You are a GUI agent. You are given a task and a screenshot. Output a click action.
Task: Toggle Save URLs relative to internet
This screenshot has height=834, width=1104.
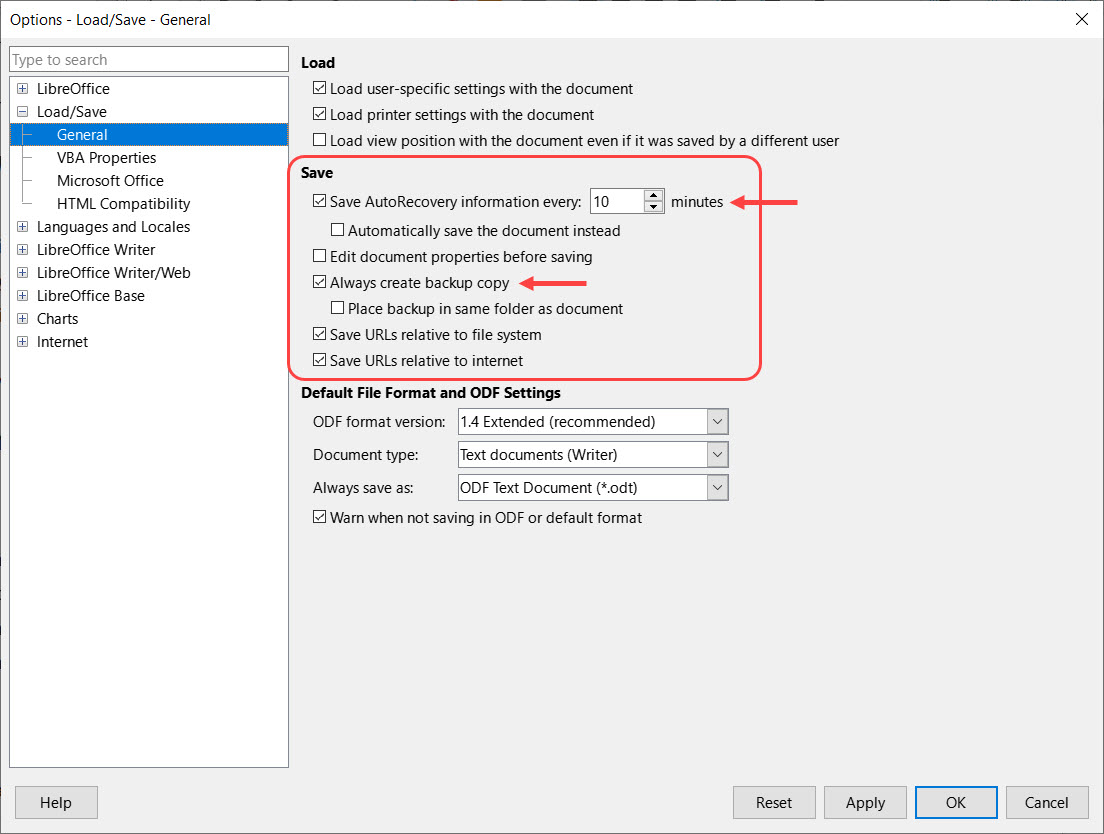pyautogui.click(x=320, y=360)
